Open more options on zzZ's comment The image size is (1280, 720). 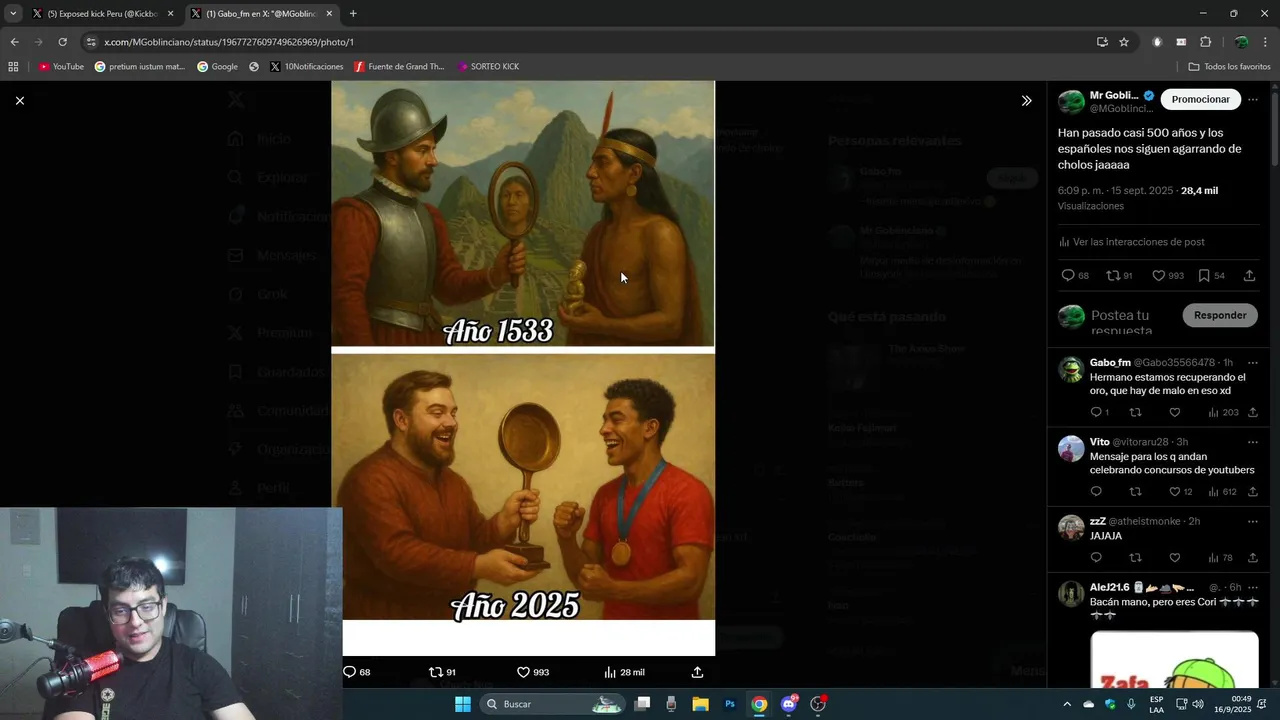click(x=1253, y=521)
